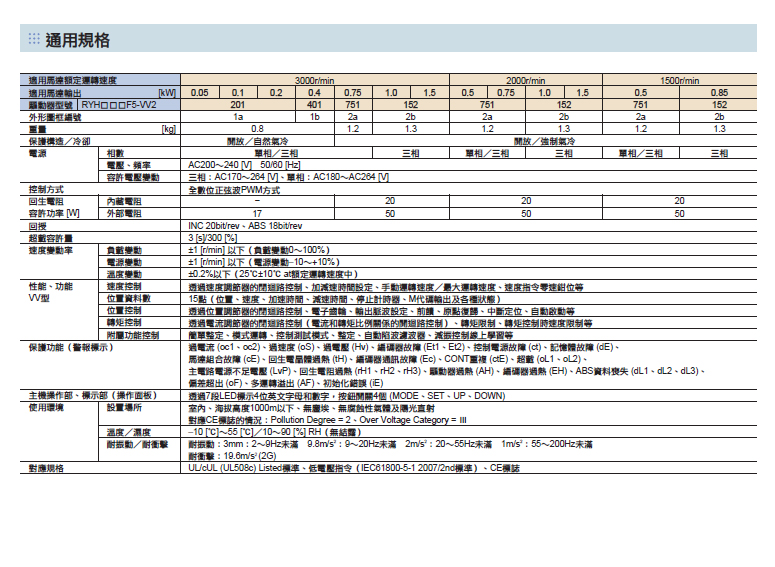This screenshot has width=775, height=567.
Task: Click the 0.8 weight value cell
Action: click(x=257, y=129)
